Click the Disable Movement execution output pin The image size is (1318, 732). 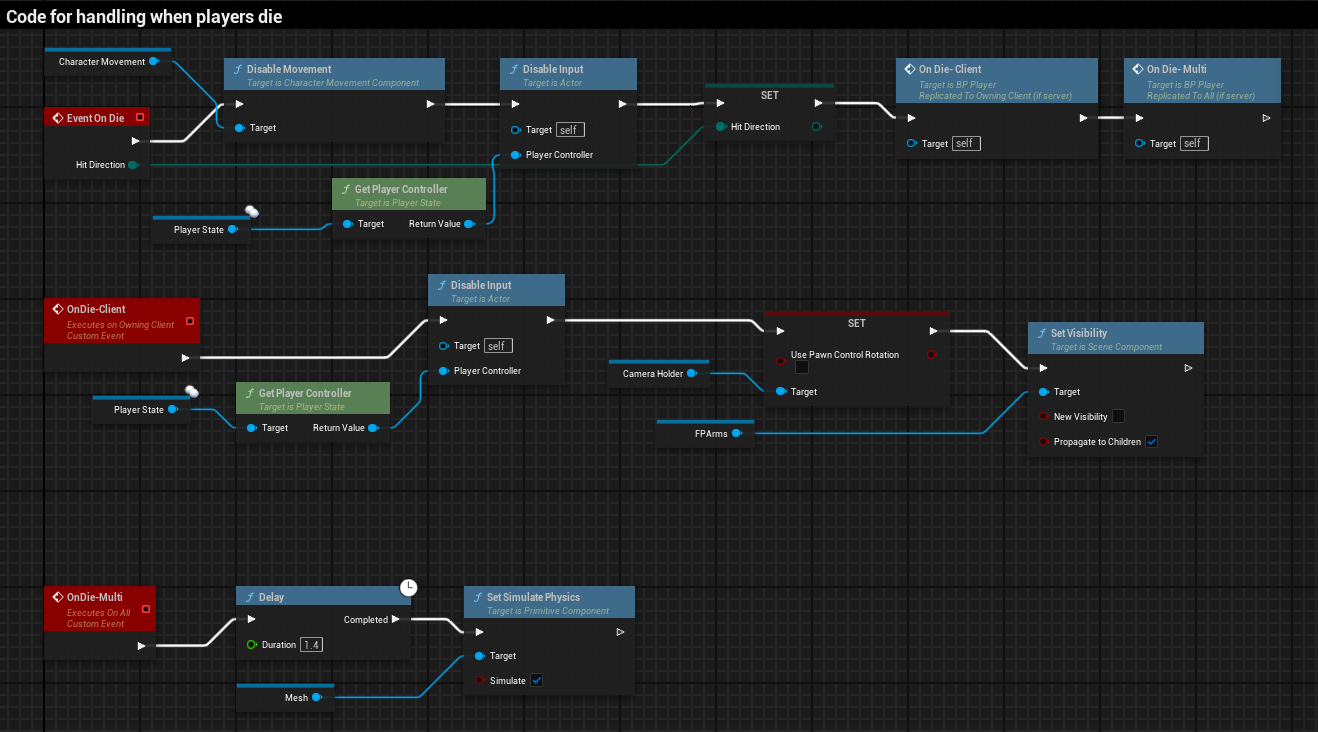431,103
